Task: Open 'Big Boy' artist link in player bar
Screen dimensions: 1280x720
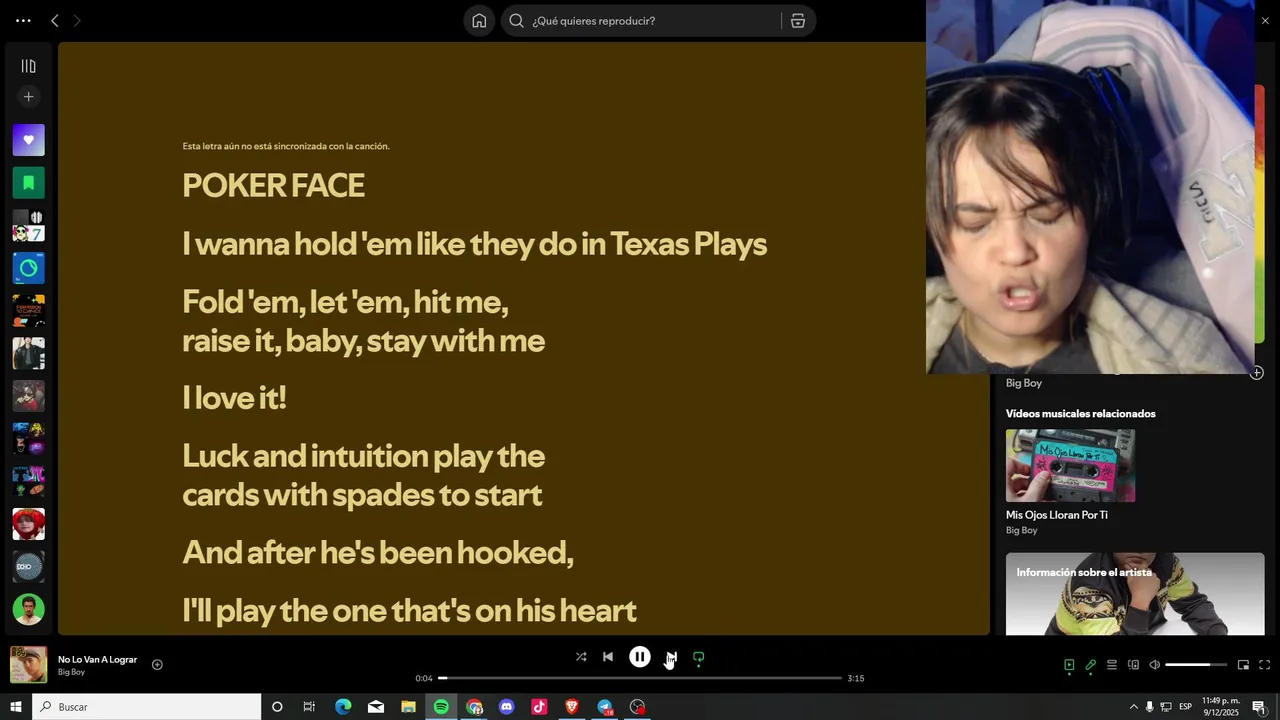Action: (71, 672)
